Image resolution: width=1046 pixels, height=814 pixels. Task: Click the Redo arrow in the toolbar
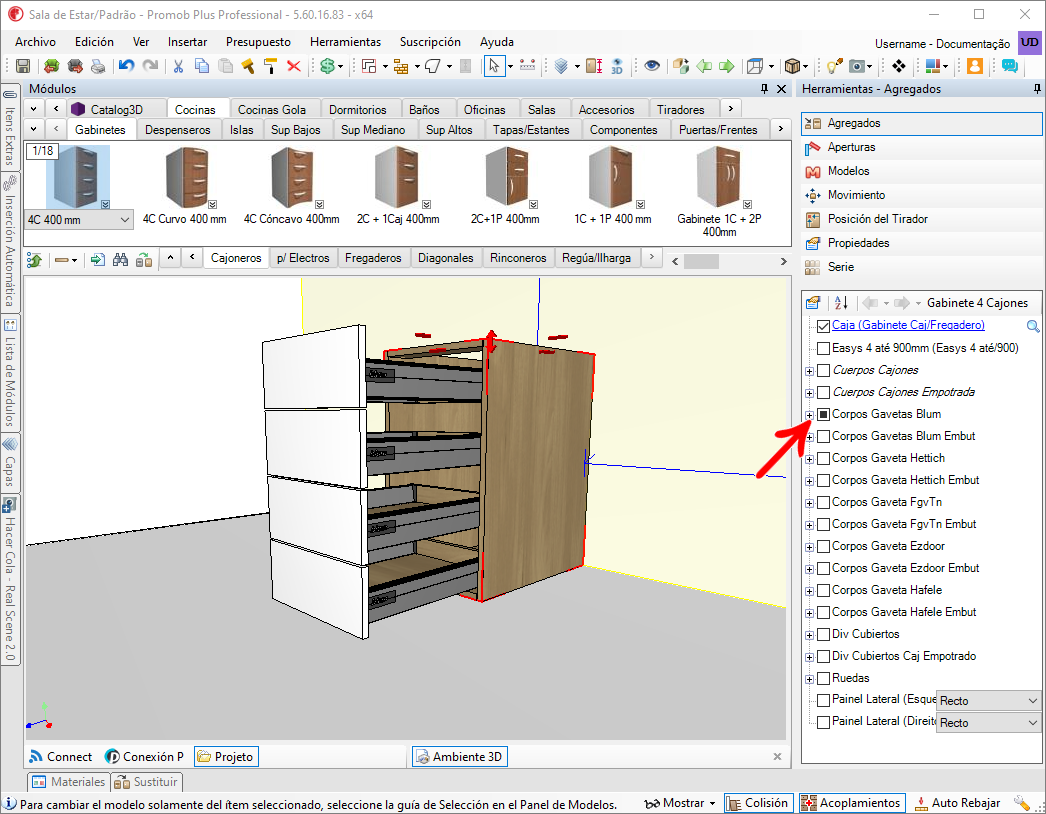pos(151,66)
